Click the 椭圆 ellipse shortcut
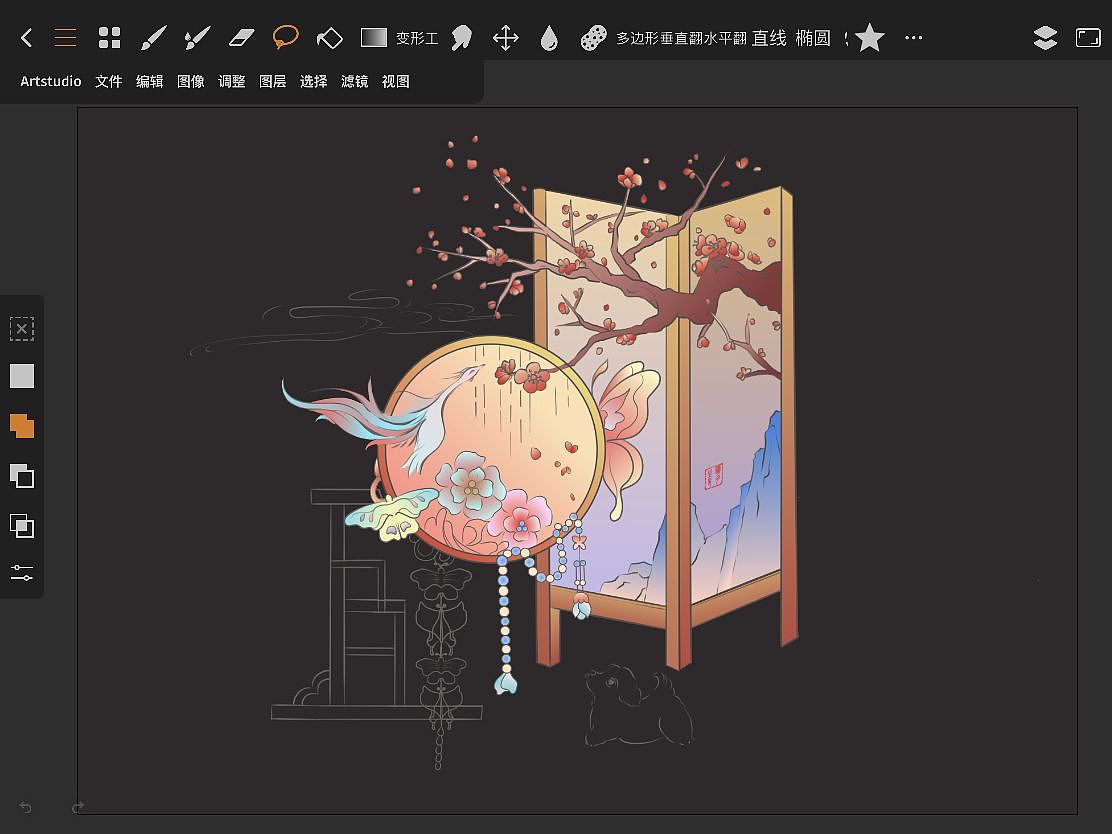The image size is (1112, 834). pyautogui.click(x=813, y=38)
